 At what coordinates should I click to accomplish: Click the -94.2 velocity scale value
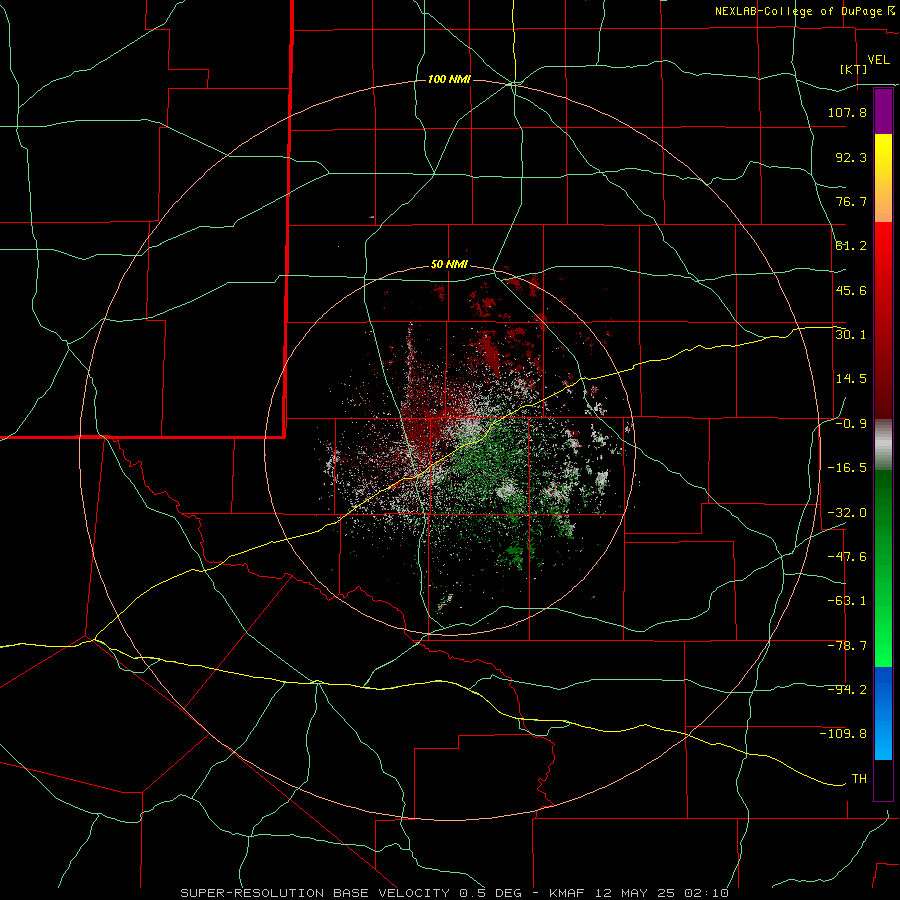(x=847, y=690)
